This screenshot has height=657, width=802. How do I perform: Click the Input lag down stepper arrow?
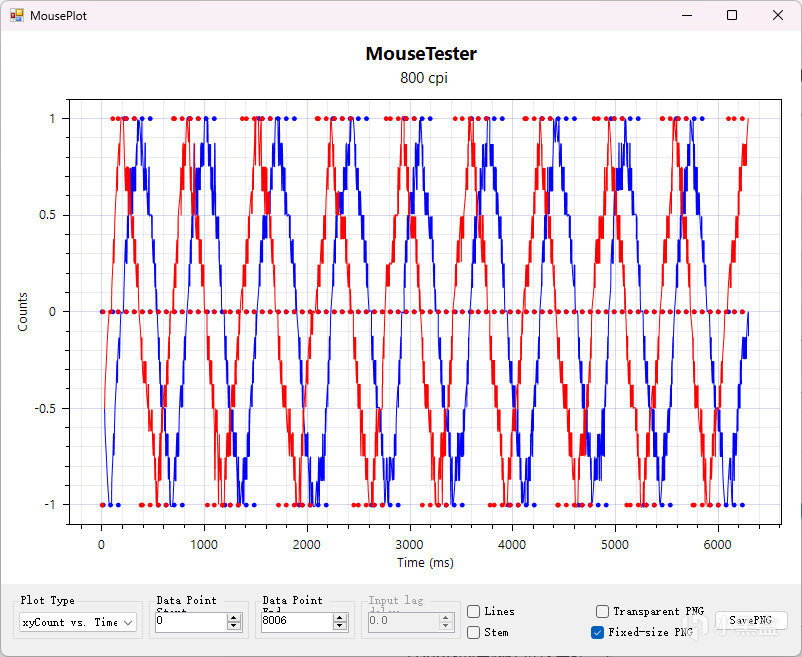click(445, 626)
